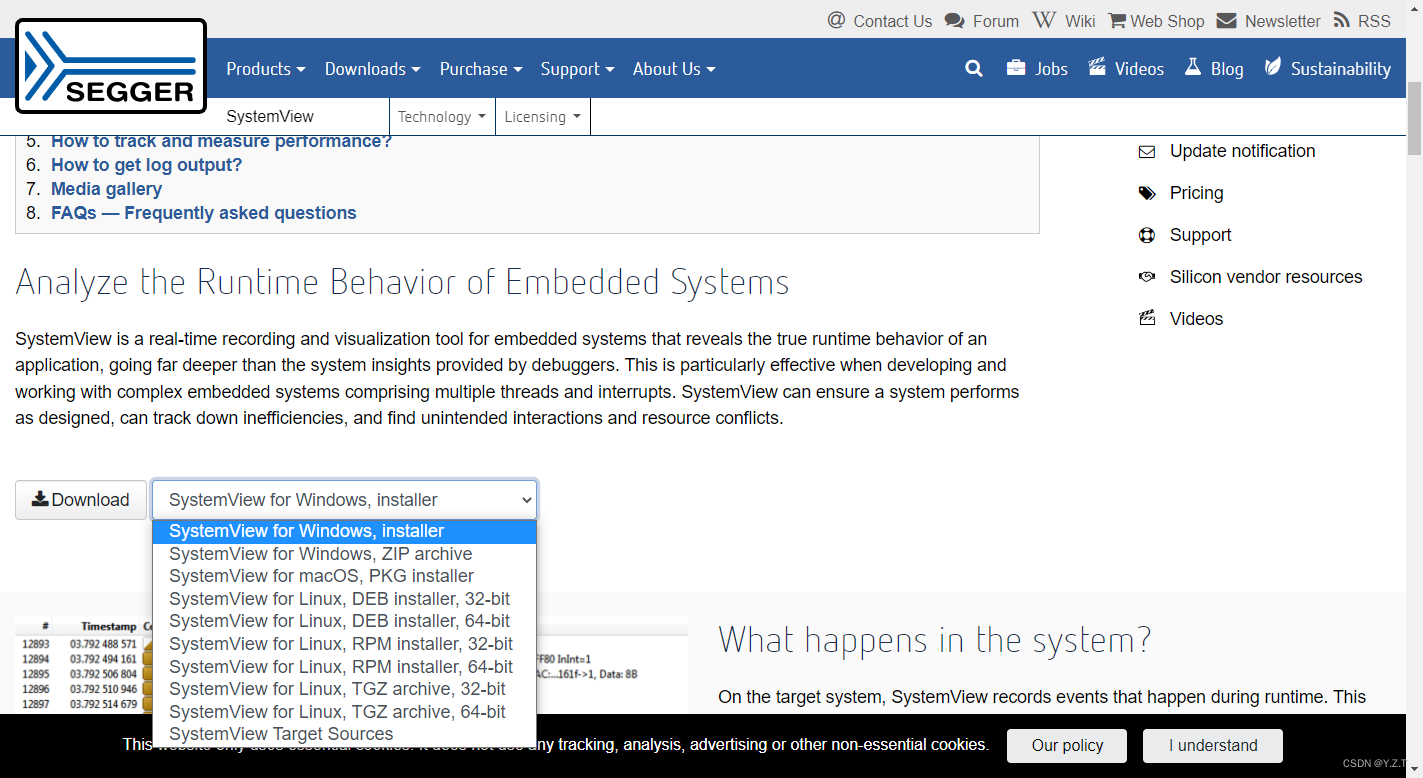Open the Purchase menu
Image resolution: width=1423 pixels, height=778 pixels.
(481, 69)
